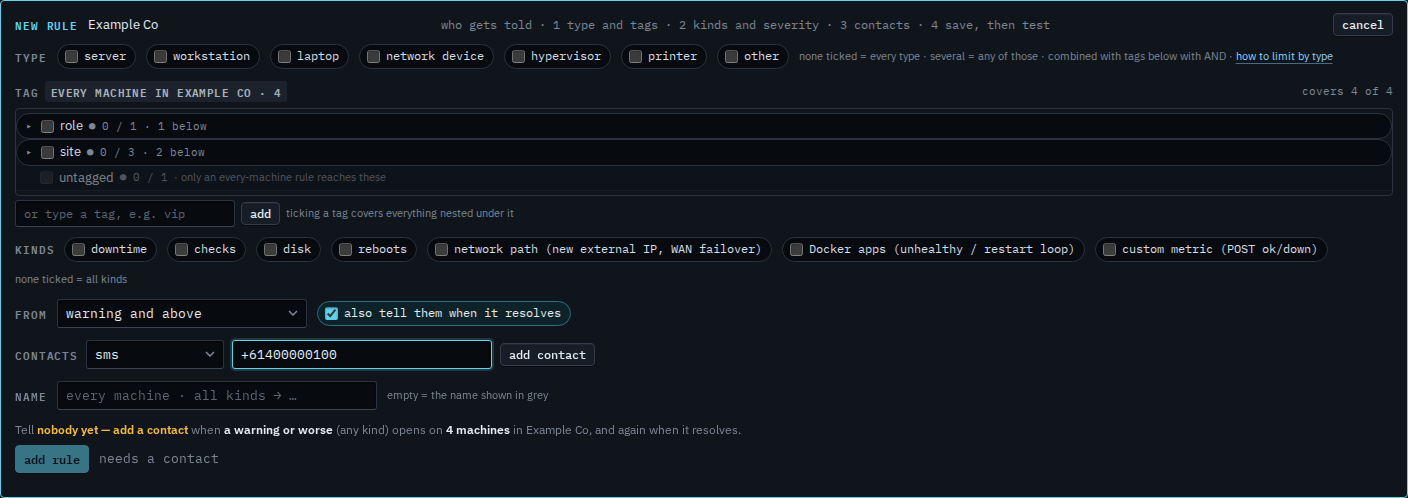The height and width of the screenshot is (498, 1408).
Task: Click 'every machine in Example Co · 4' chip
Action: point(166,92)
